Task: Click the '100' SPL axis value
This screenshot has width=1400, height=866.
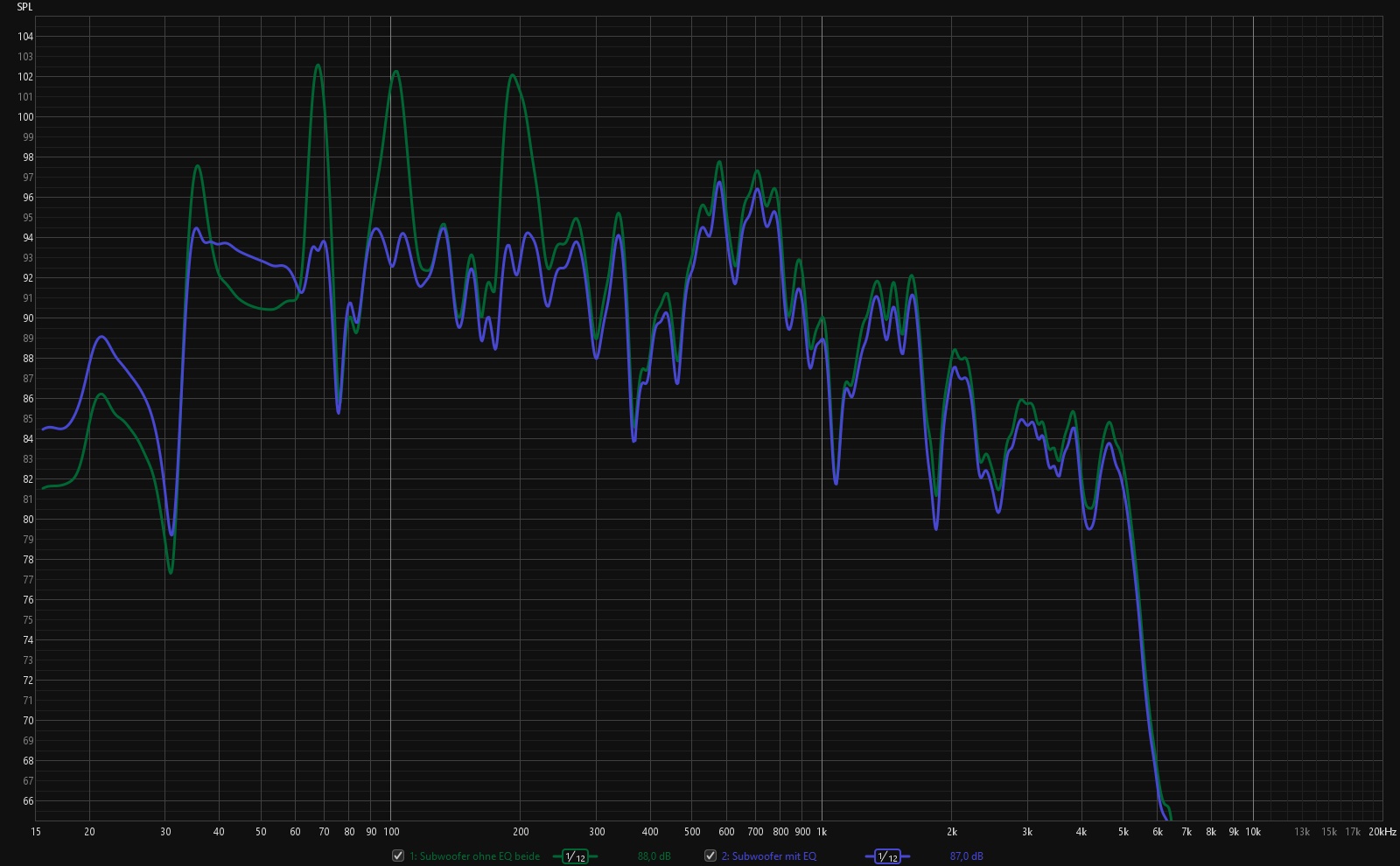Action: tap(25, 117)
